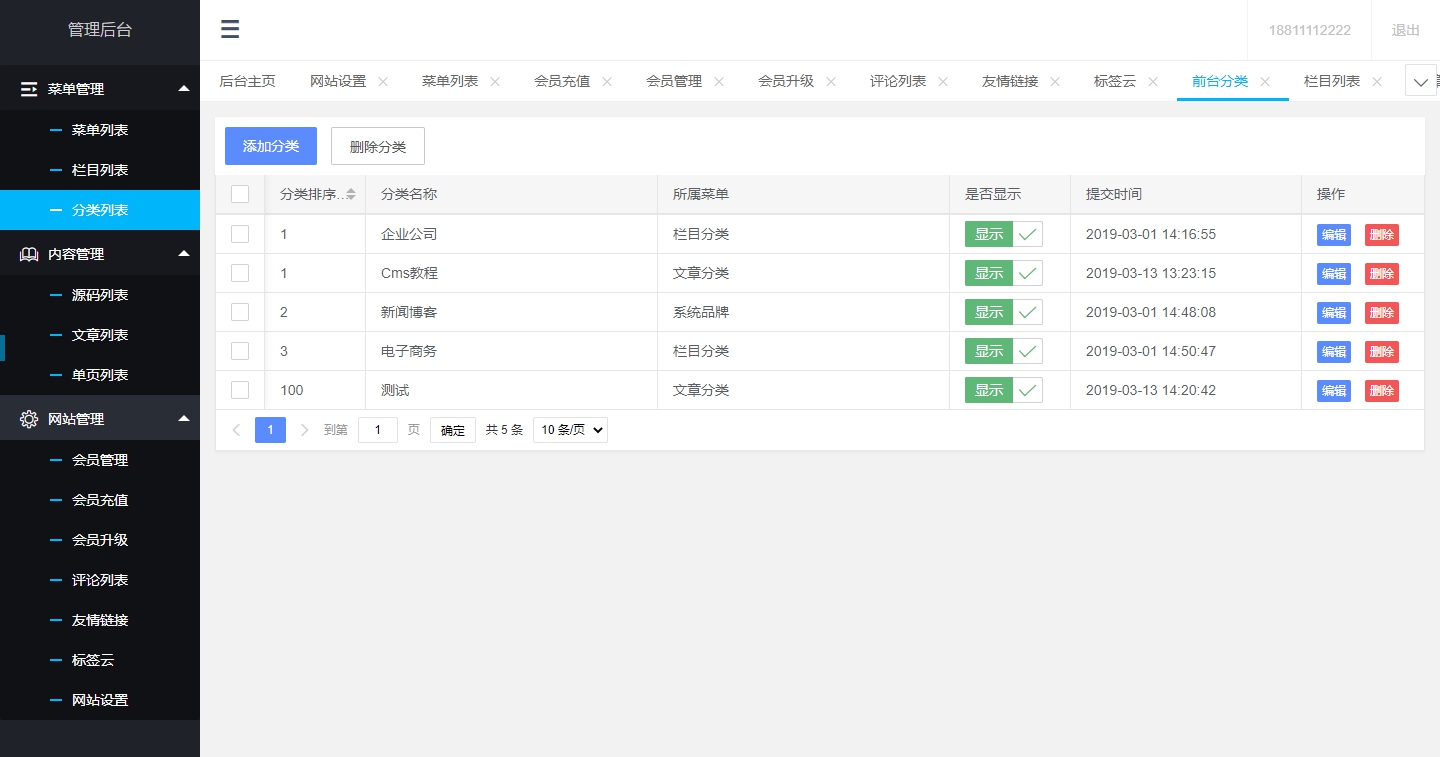Screen dimensions: 1440x757
Task: Open the 10 条/页 page size dropdown
Action: point(569,429)
